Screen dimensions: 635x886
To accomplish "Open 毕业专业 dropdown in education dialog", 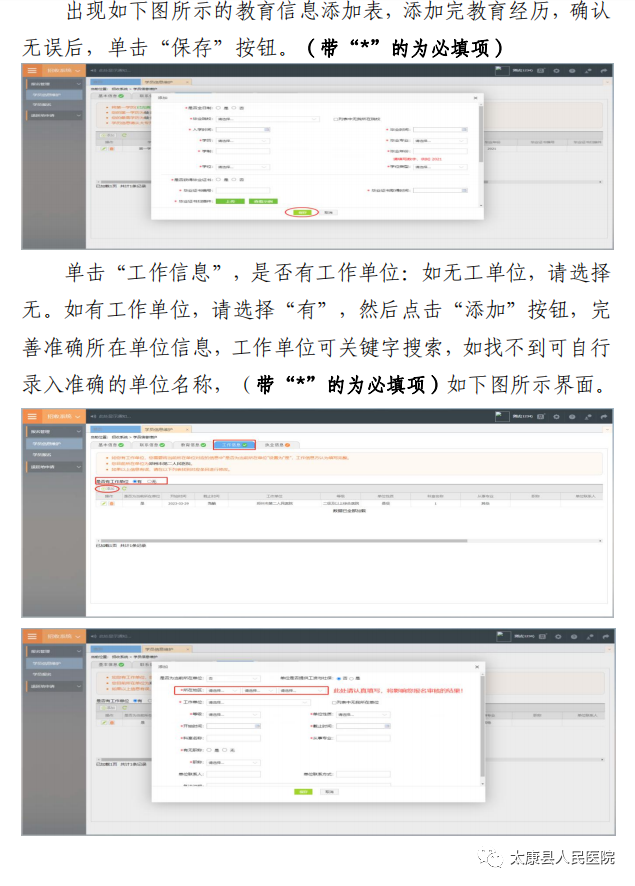I will click(440, 140).
